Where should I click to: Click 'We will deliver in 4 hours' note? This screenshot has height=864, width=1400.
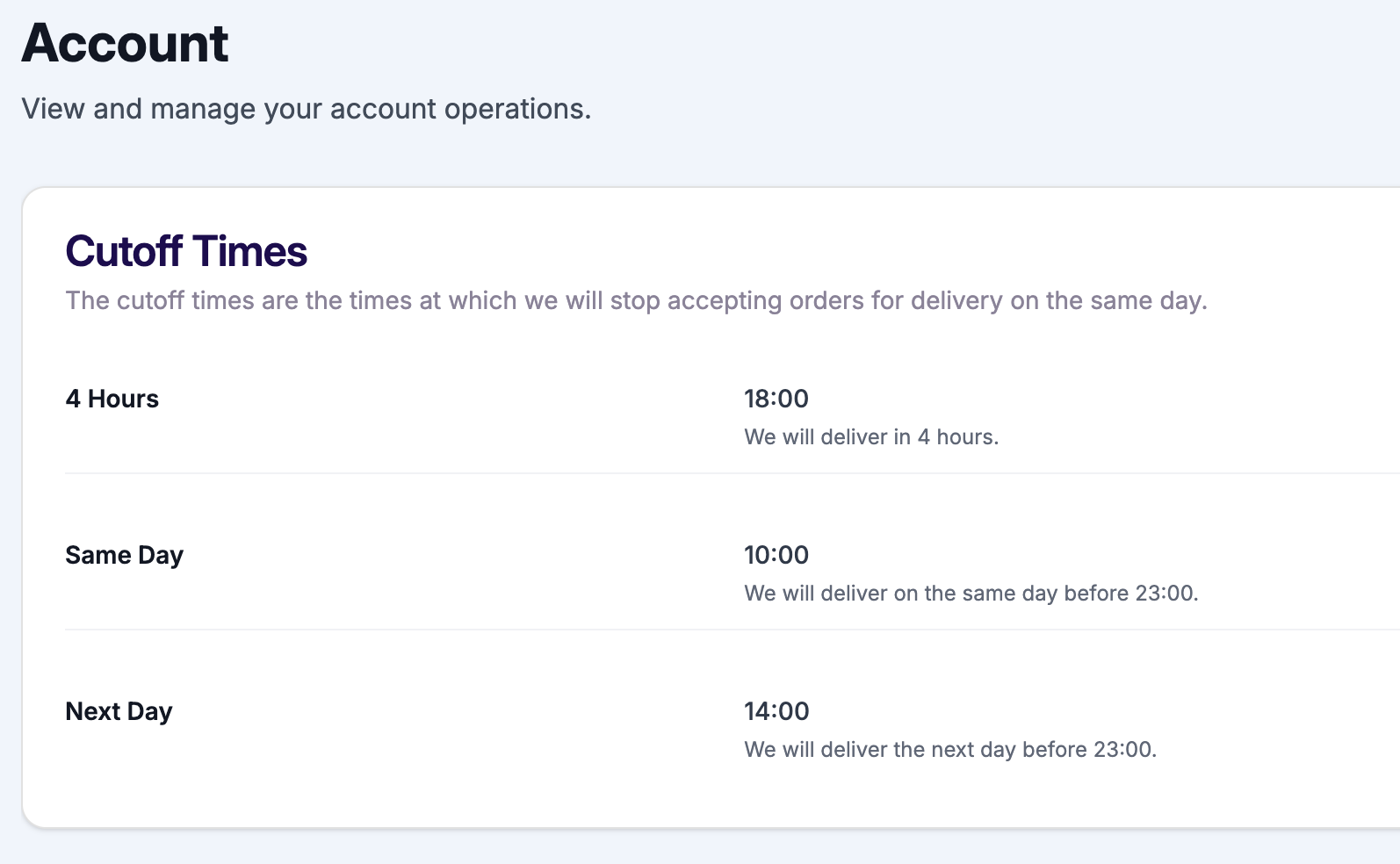[870, 437]
